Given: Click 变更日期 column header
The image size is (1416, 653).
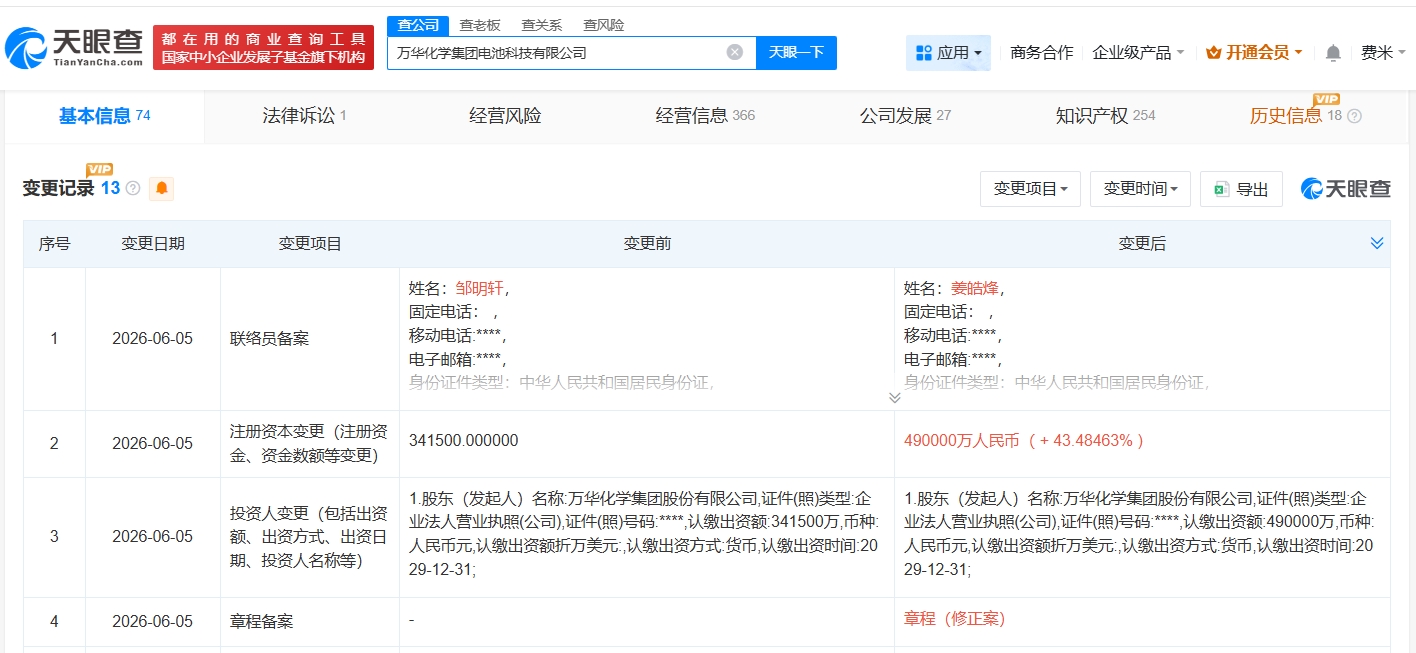Looking at the screenshot, I should tap(153, 243).
